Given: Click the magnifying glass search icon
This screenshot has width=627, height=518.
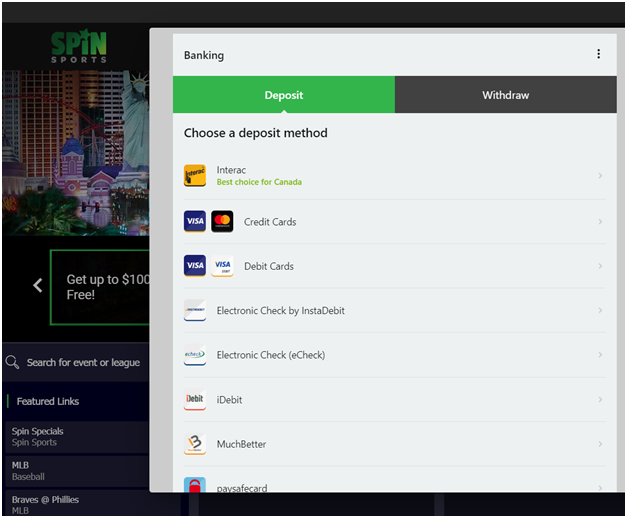Looking at the screenshot, I should (12, 362).
